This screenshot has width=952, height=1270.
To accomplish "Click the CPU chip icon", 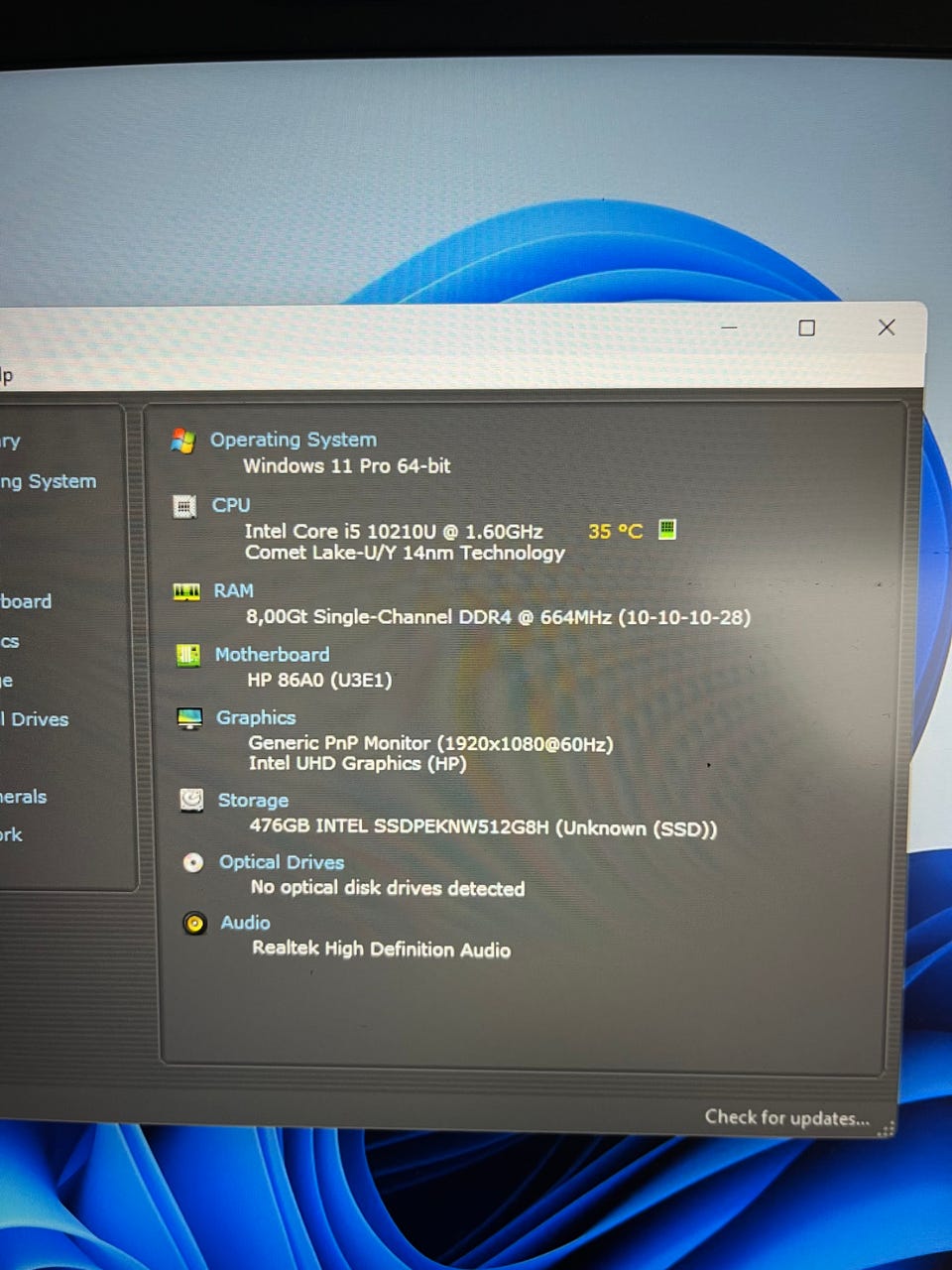I will point(184,507).
